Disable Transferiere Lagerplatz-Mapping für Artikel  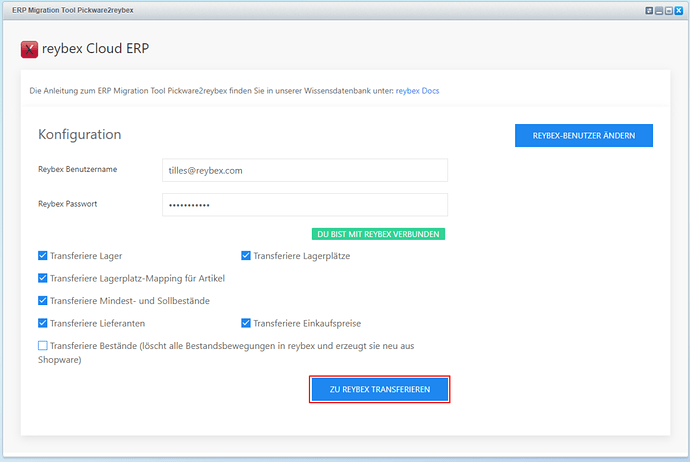coord(43,278)
